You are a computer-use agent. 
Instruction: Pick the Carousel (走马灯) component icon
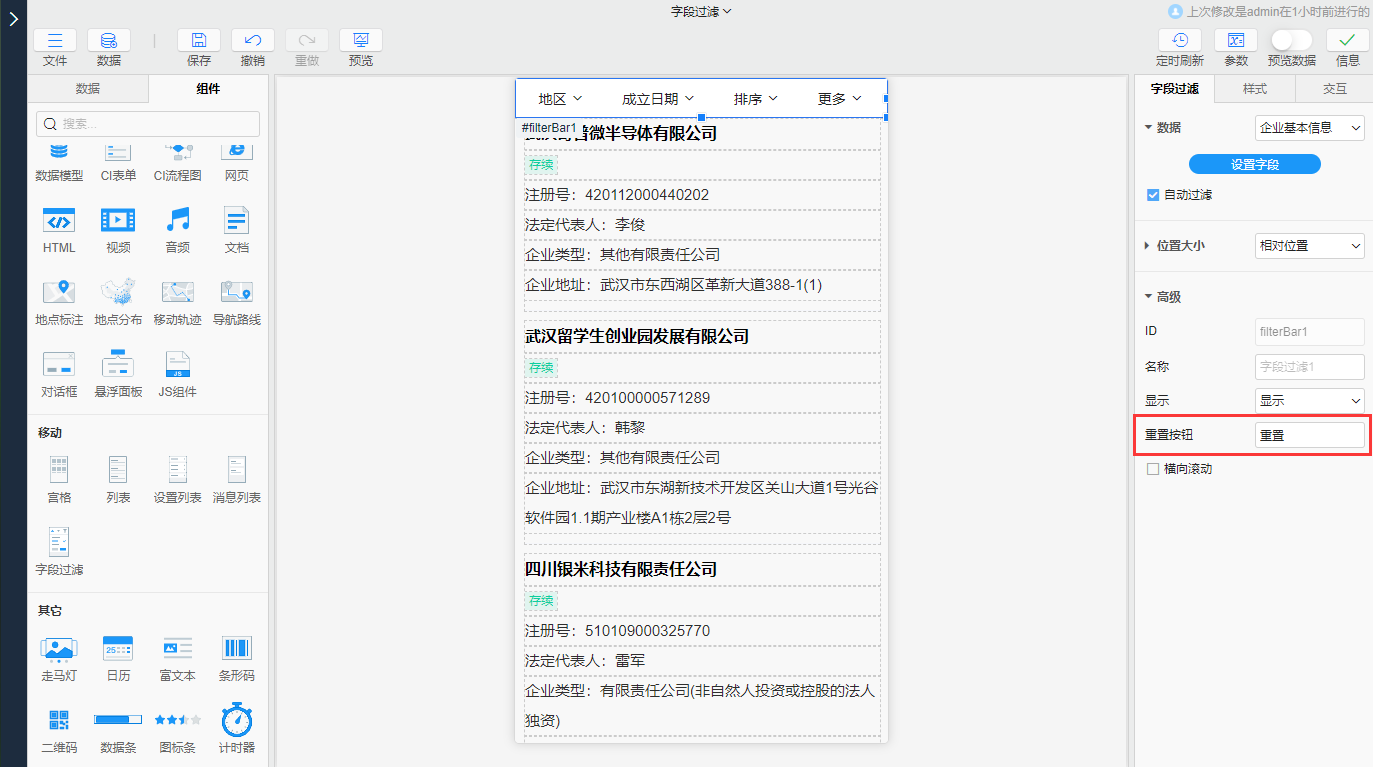tap(59, 648)
